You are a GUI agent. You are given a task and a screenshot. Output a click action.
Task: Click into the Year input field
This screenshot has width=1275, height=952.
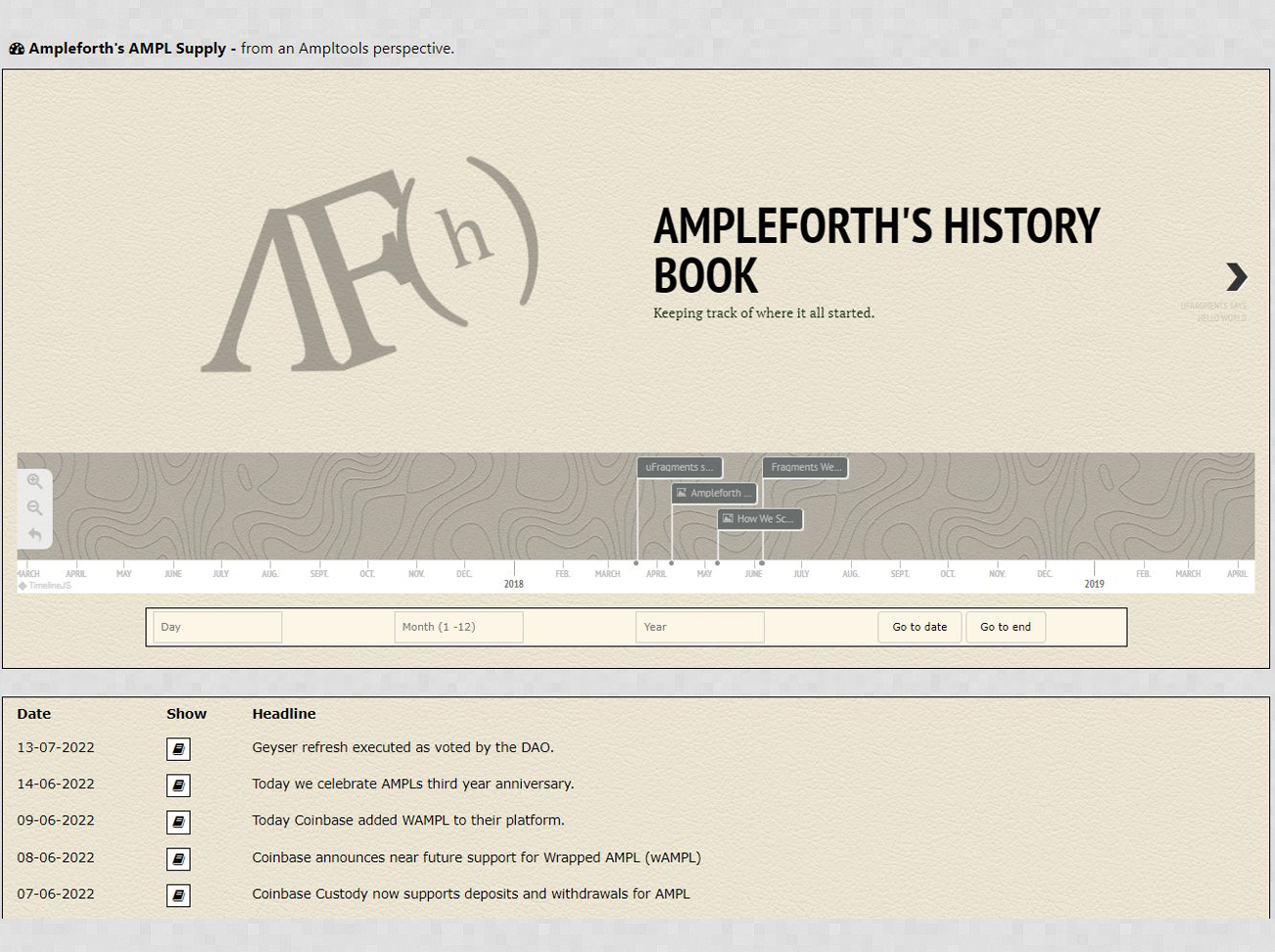click(x=699, y=627)
